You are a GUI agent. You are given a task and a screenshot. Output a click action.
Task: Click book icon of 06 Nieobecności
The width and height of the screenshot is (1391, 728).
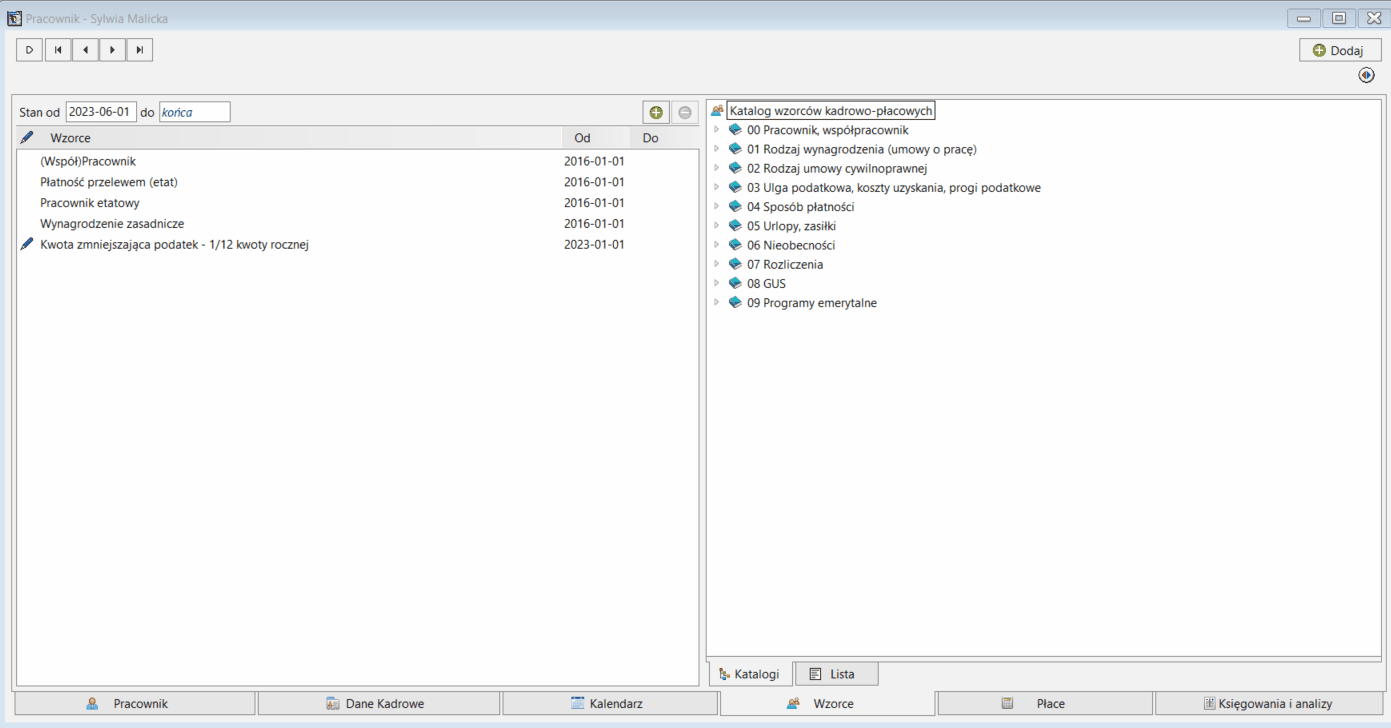pyautogui.click(x=736, y=245)
